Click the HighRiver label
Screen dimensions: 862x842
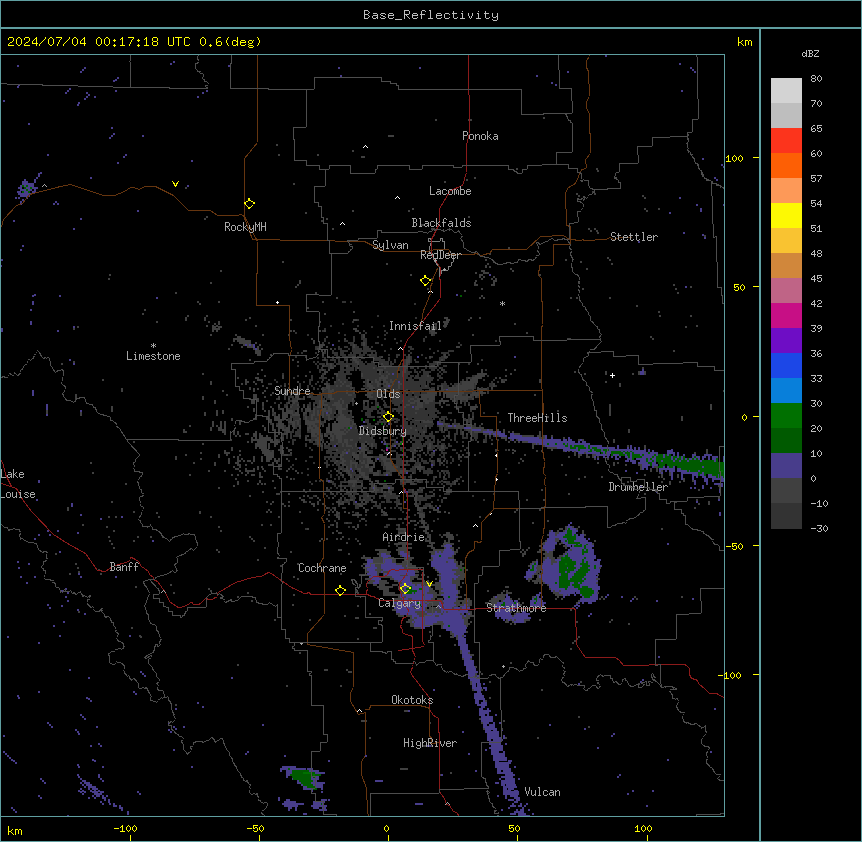pyautogui.click(x=430, y=743)
